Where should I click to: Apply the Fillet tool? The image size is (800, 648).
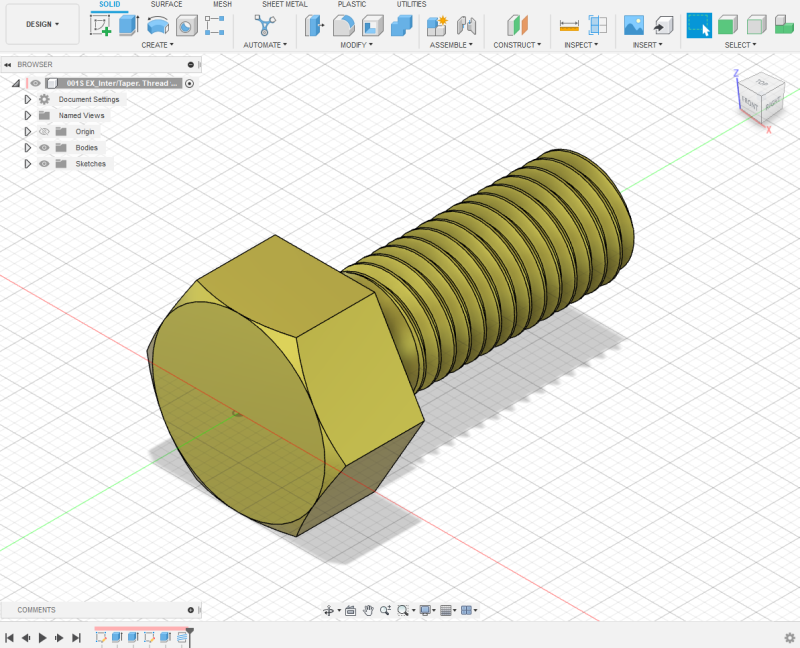pos(343,26)
